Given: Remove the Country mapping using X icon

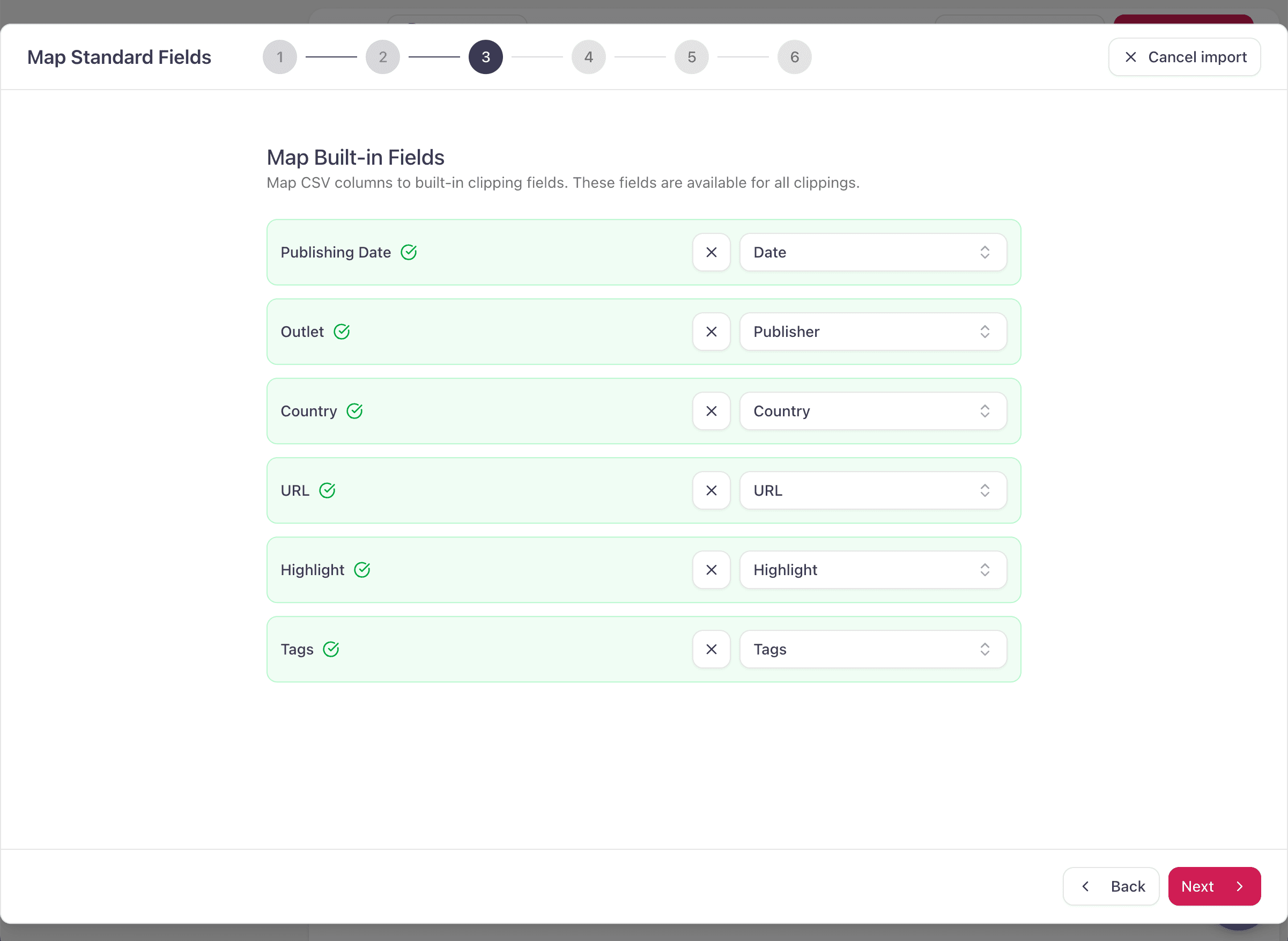Looking at the screenshot, I should 711,411.
